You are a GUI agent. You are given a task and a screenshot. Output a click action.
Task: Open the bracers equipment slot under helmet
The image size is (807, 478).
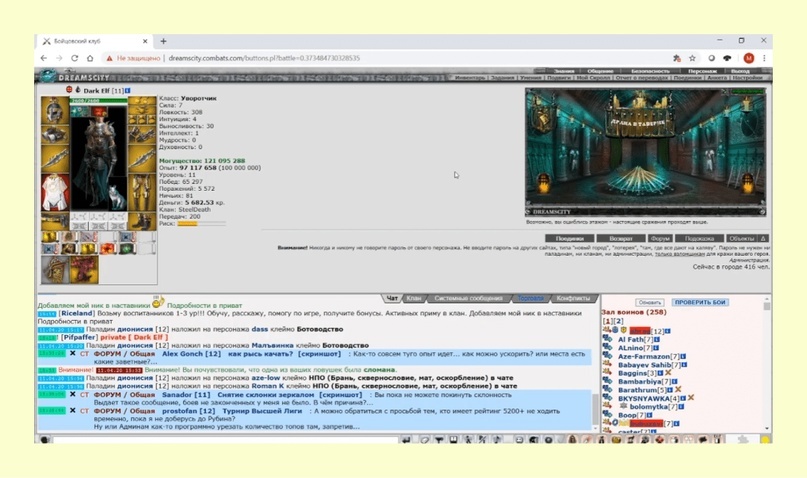(55, 134)
